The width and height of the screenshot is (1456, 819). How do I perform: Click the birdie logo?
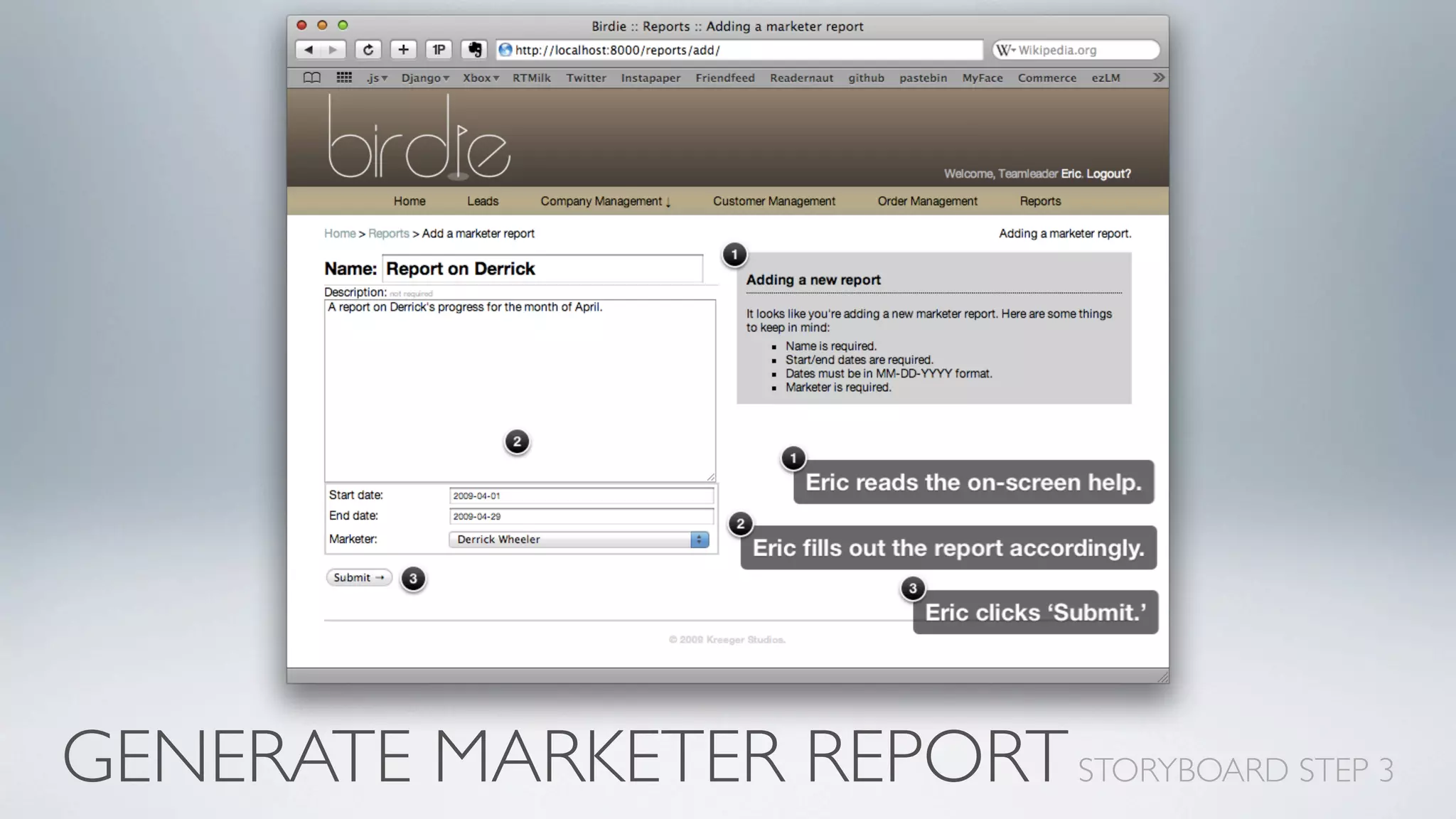pos(419,136)
